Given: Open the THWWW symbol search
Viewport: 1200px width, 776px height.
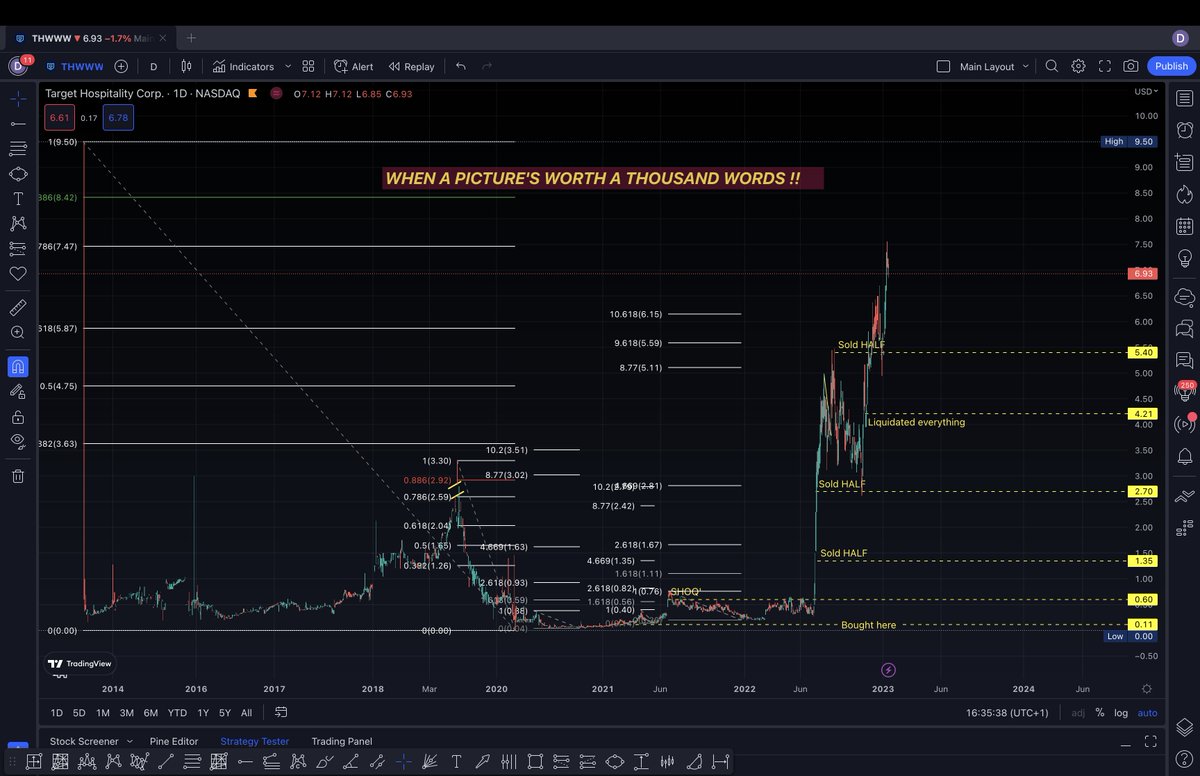Looking at the screenshot, I should pyautogui.click(x=77, y=66).
